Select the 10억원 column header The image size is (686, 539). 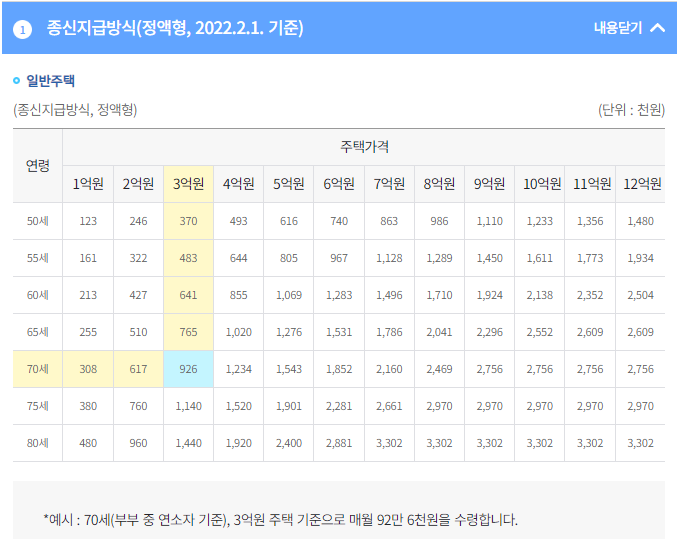pyautogui.click(x=540, y=184)
